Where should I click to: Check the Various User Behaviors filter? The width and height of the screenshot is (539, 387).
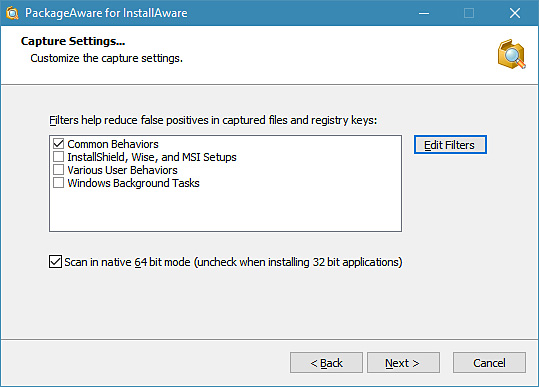click(58, 170)
